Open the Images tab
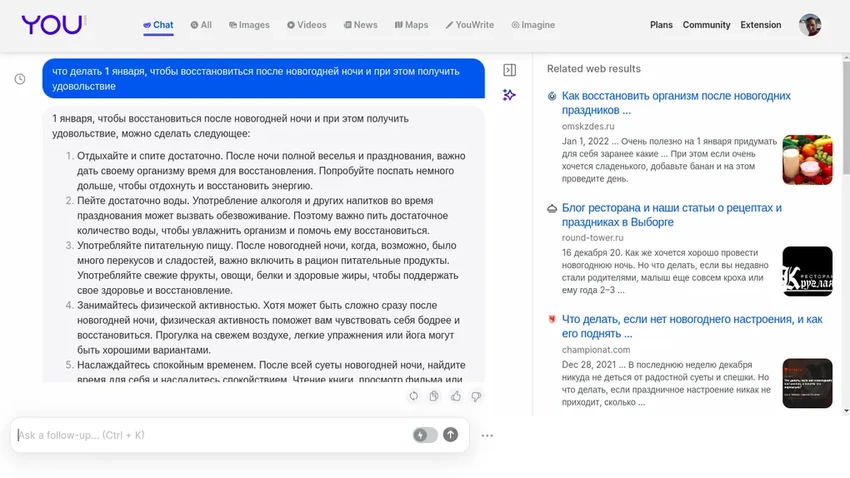 click(249, 25)
